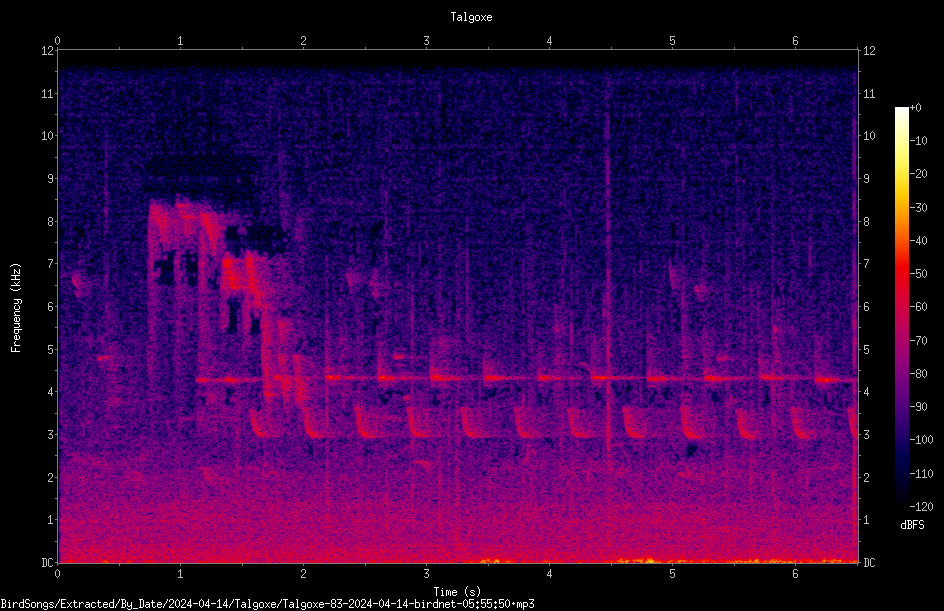
Task: Click the Talgoxe title above the spectrogram
Action: [471, 17]
